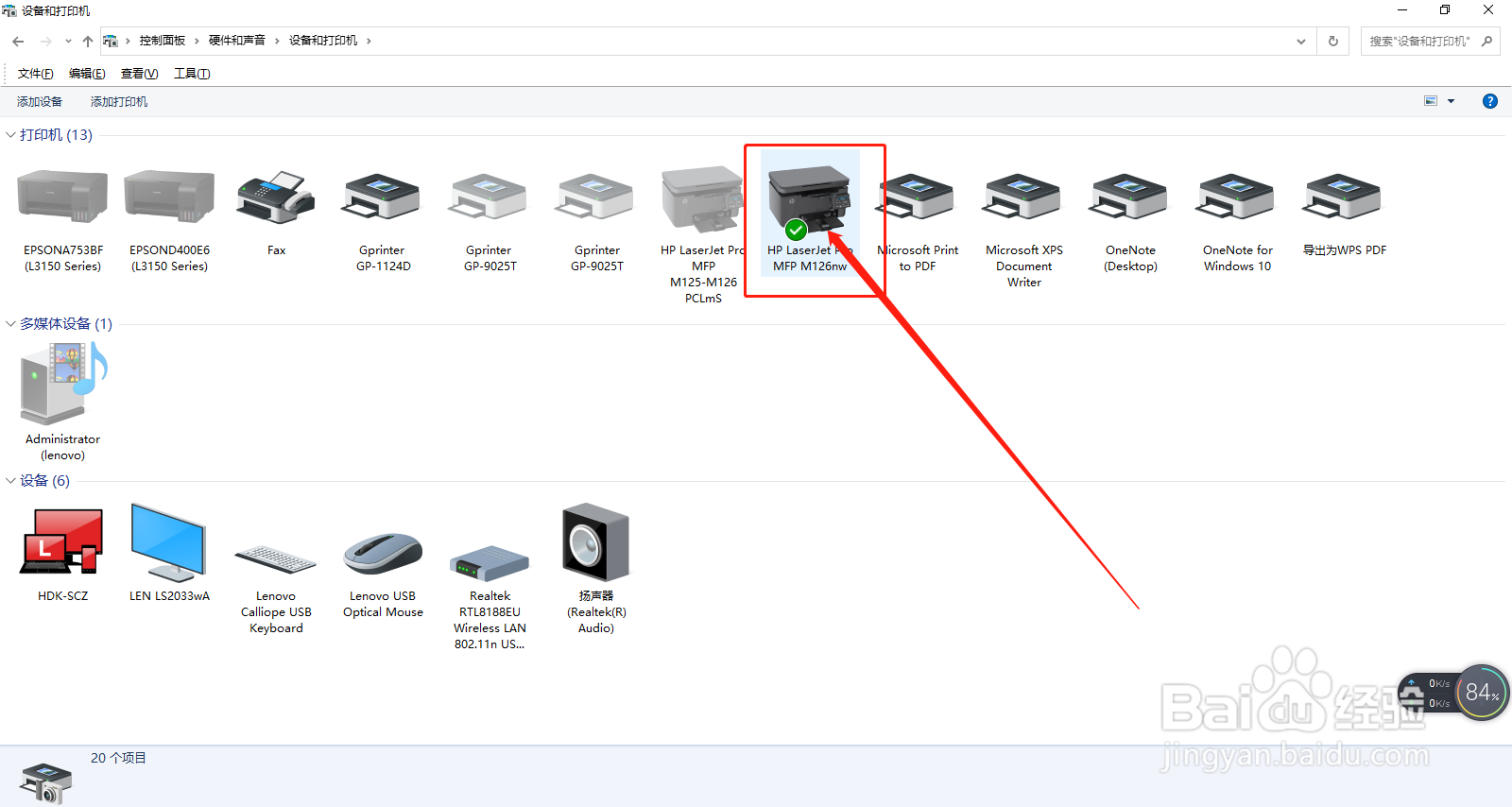This screenshot has height=807, width=1512.
Task: Click the 添加打印机 button
Action: [x=119, y=102]
